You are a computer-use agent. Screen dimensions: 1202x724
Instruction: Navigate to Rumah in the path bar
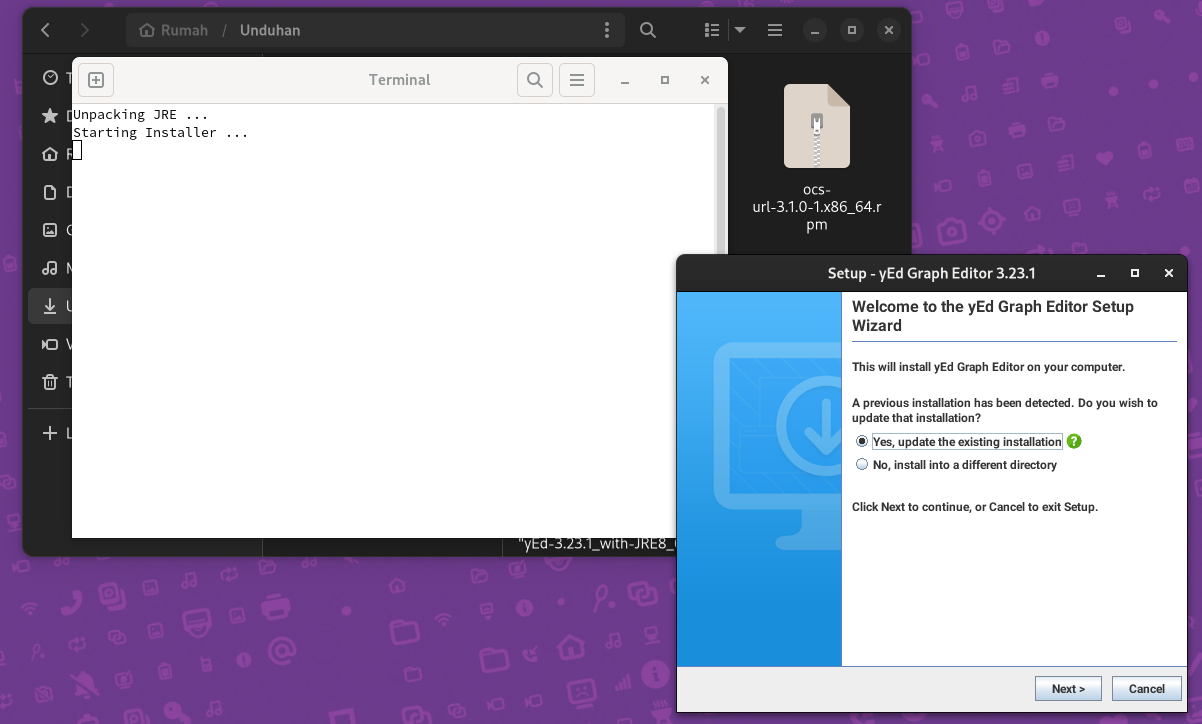click(x=174, y=30)
